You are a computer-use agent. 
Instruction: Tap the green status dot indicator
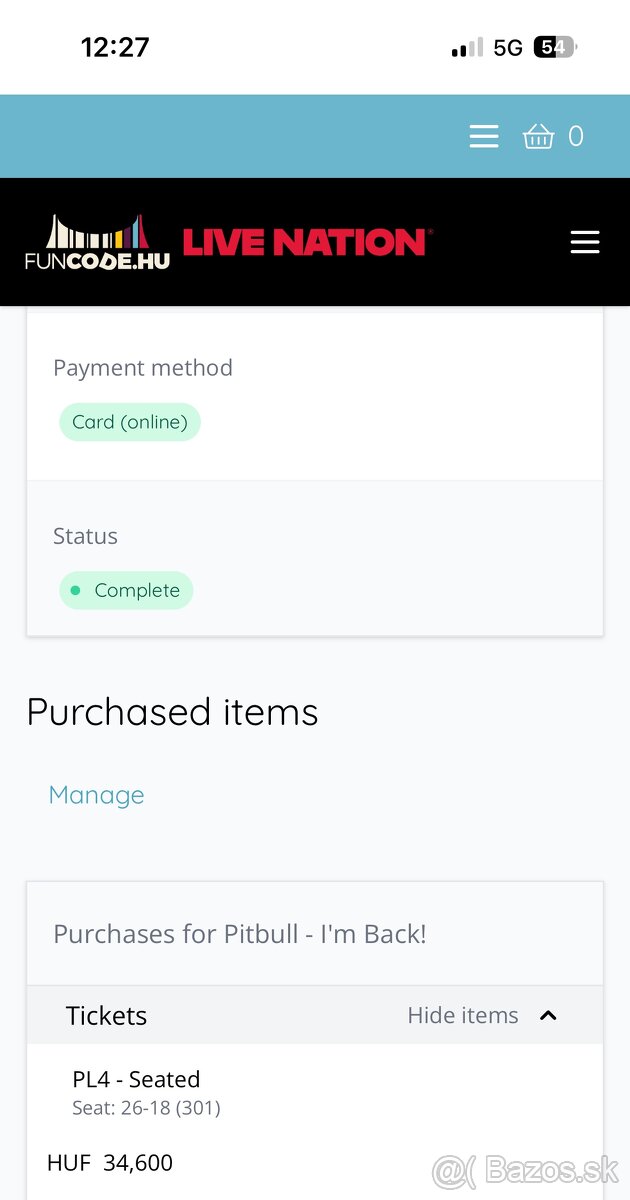[x=75, y=590]
